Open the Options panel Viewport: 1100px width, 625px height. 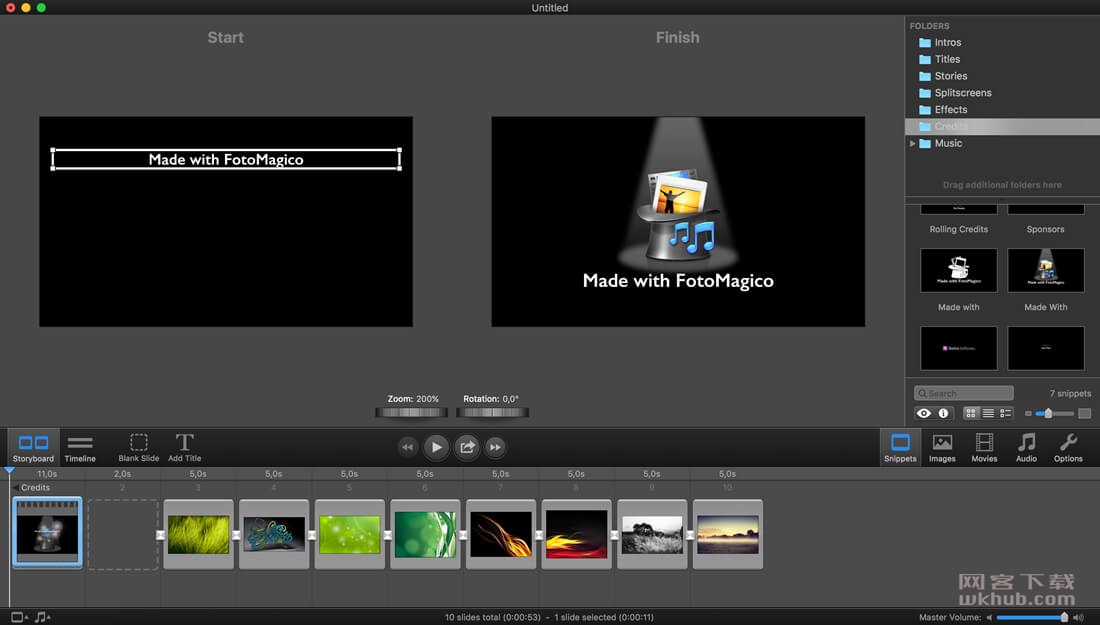pyautogui.click(x=1068, y=447)
